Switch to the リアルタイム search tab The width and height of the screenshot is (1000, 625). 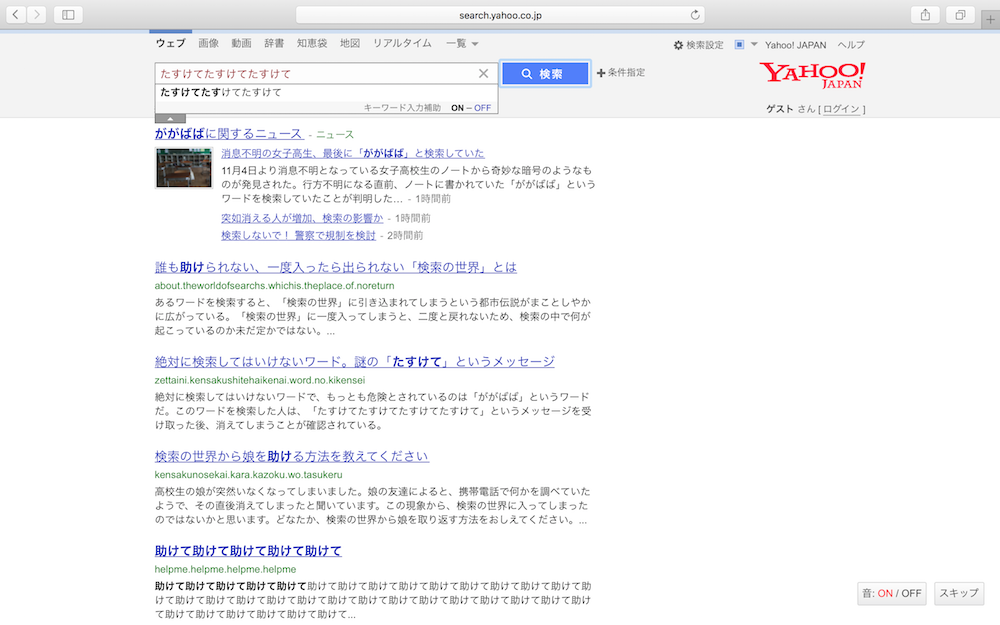402,44
